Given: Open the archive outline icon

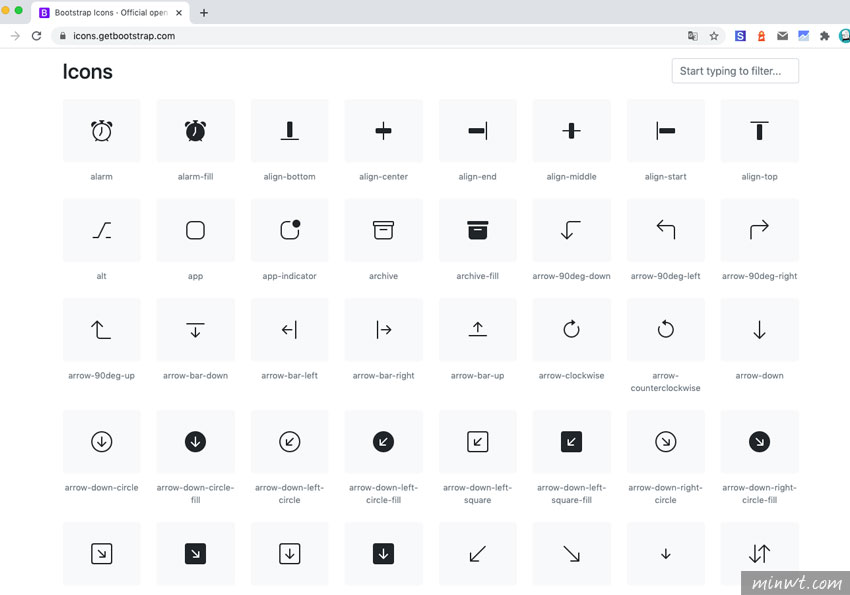Looking at the screenshot, I should pos(383,230).
